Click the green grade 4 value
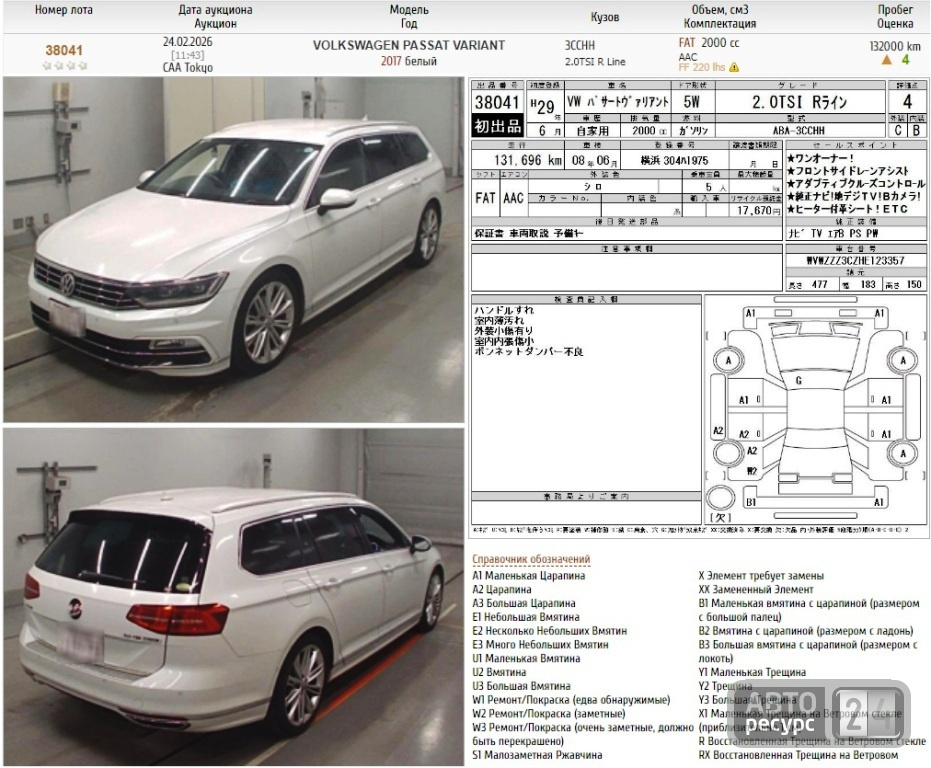Screen dimensions: 931x768 coord(905,59)
